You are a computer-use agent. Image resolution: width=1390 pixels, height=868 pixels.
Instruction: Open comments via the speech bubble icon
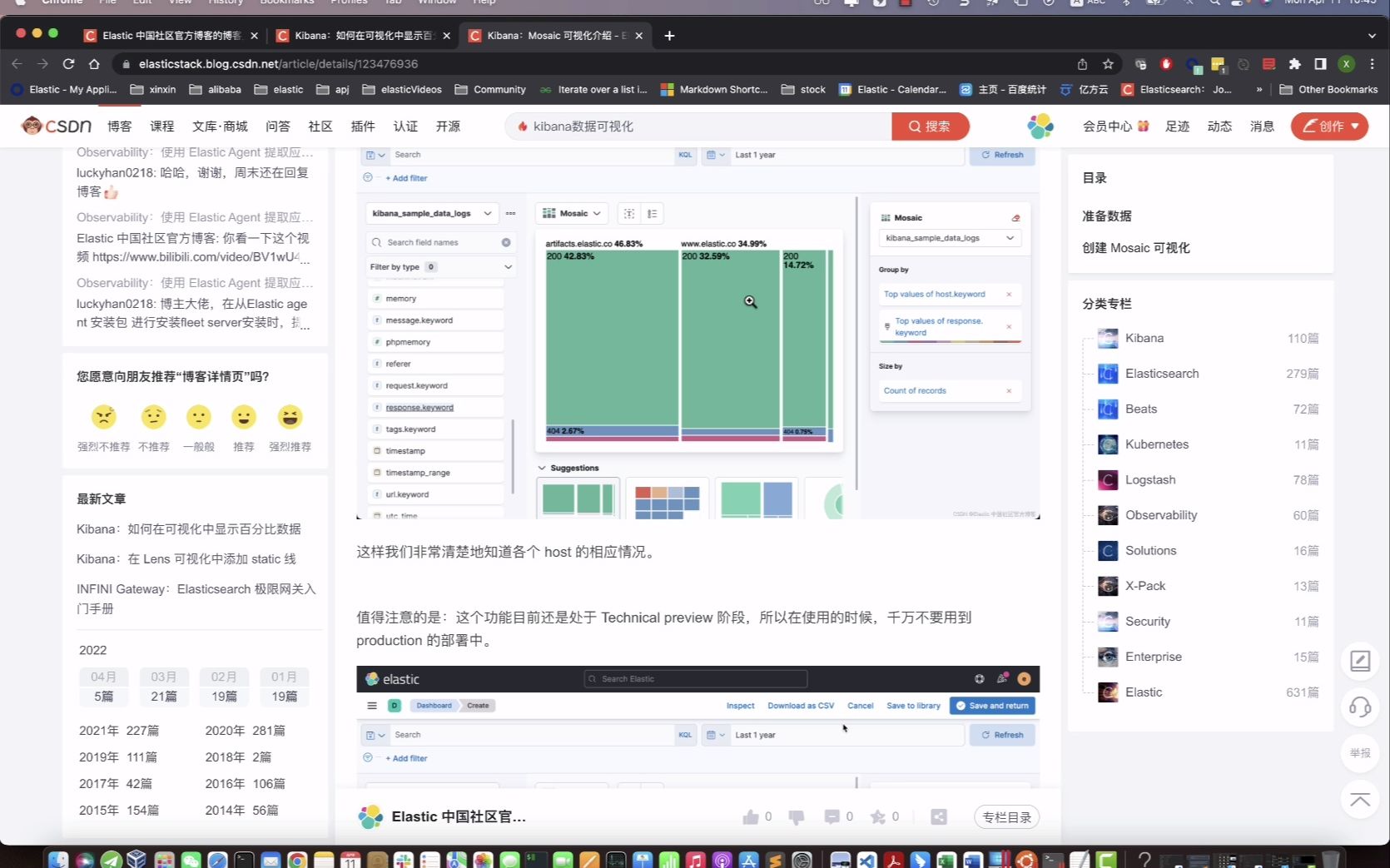click(835, 816)
